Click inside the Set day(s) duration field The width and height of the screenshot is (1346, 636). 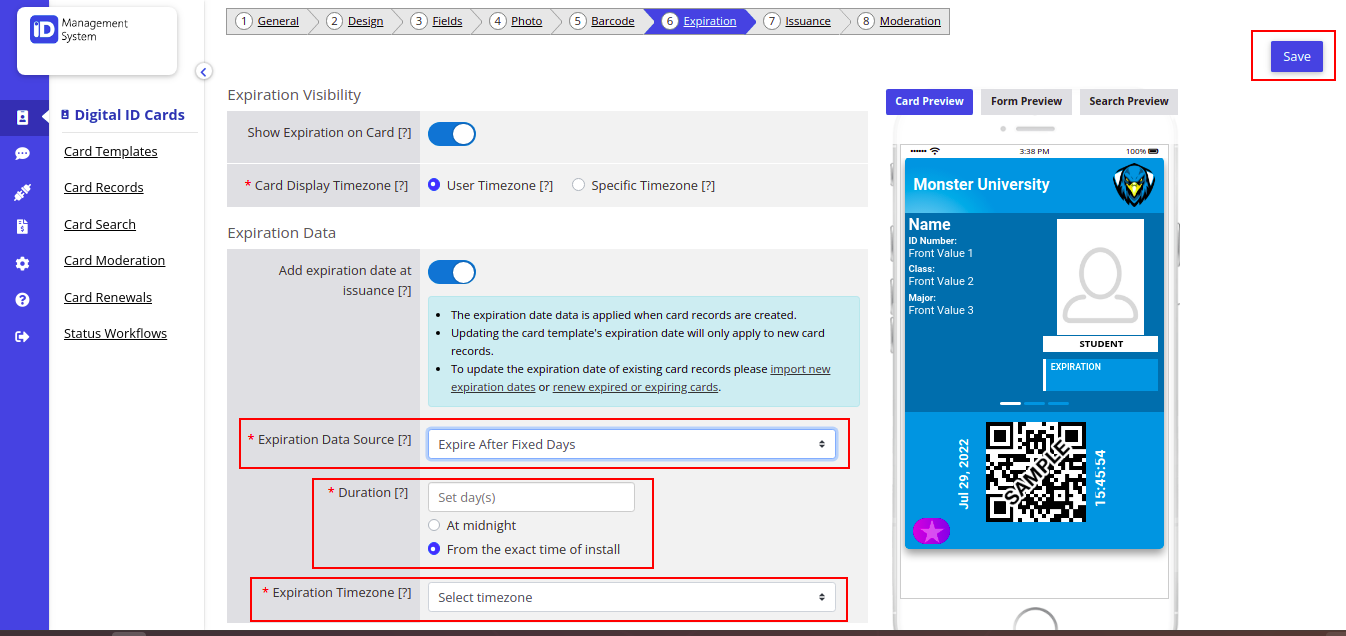[531, 496]
